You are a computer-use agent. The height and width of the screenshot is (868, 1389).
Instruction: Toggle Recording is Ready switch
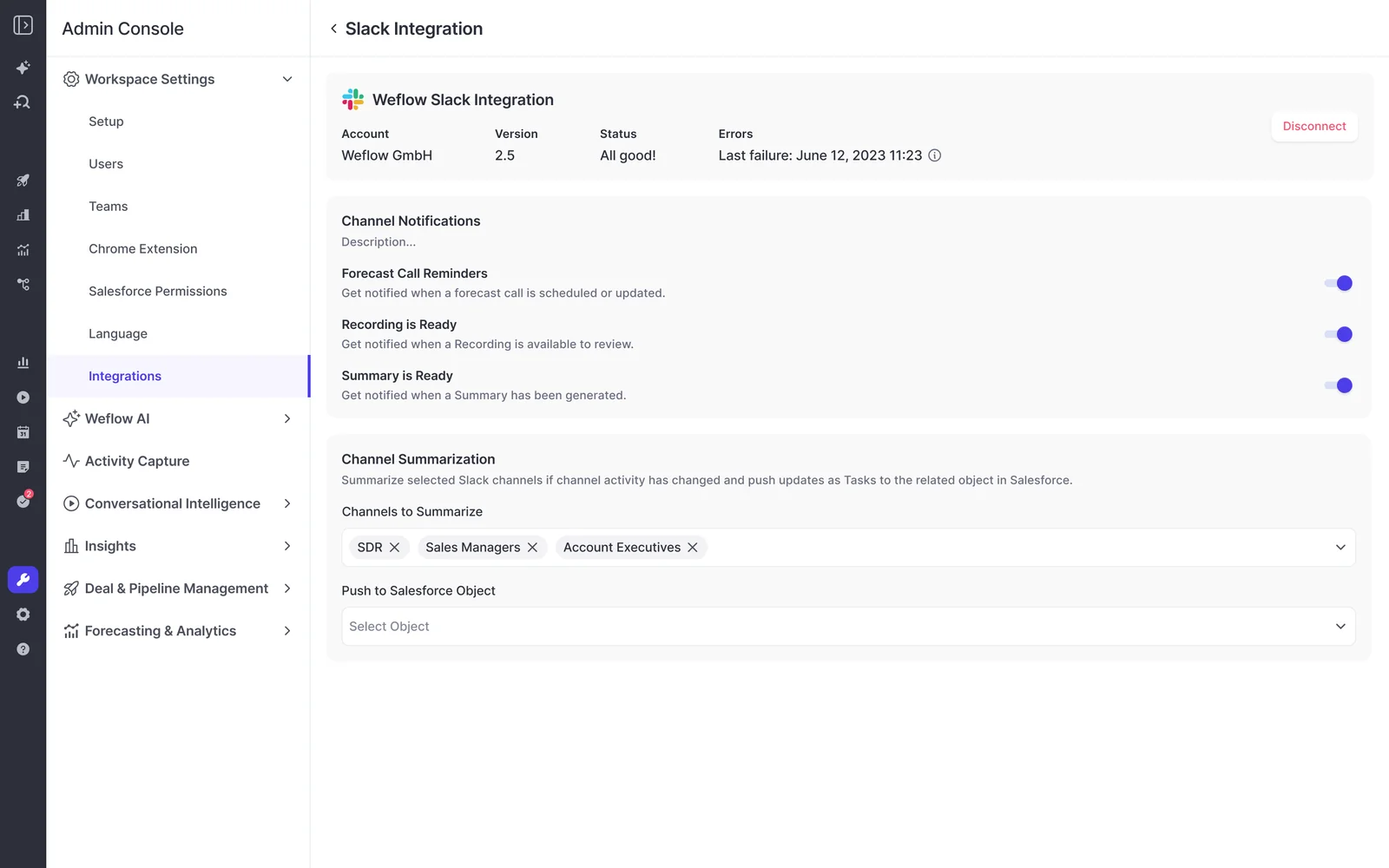pos(1339,334)
